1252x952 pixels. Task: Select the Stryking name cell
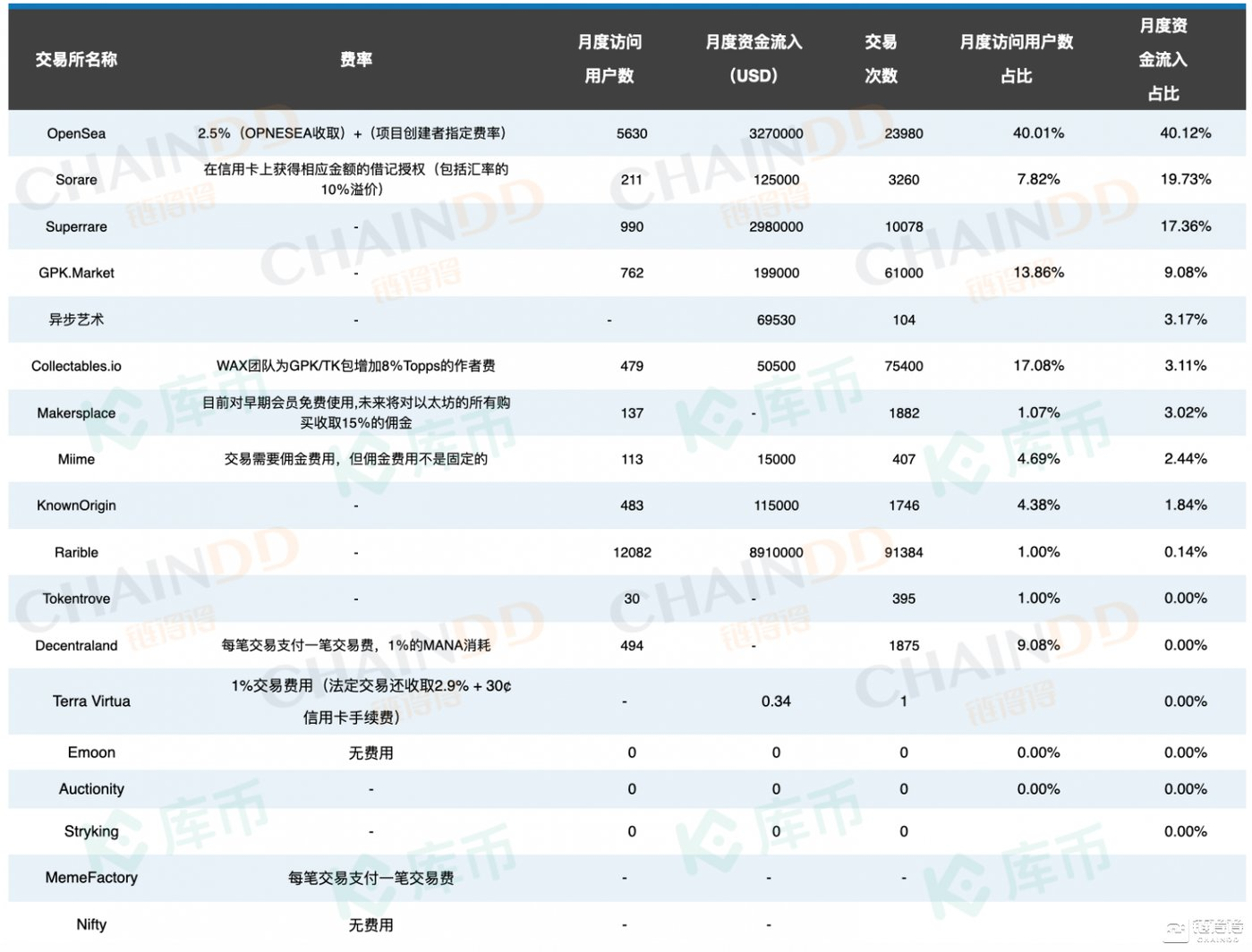91,831
